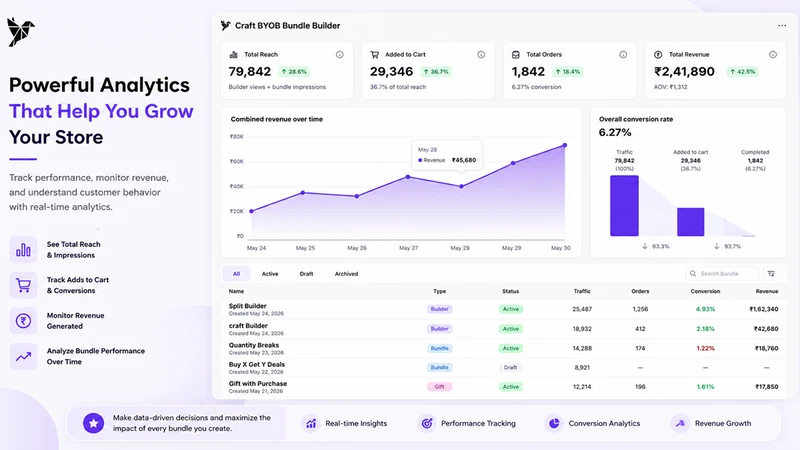
Task: Switch to the Archived bundles tab
Action: click(x=346, y=274)
